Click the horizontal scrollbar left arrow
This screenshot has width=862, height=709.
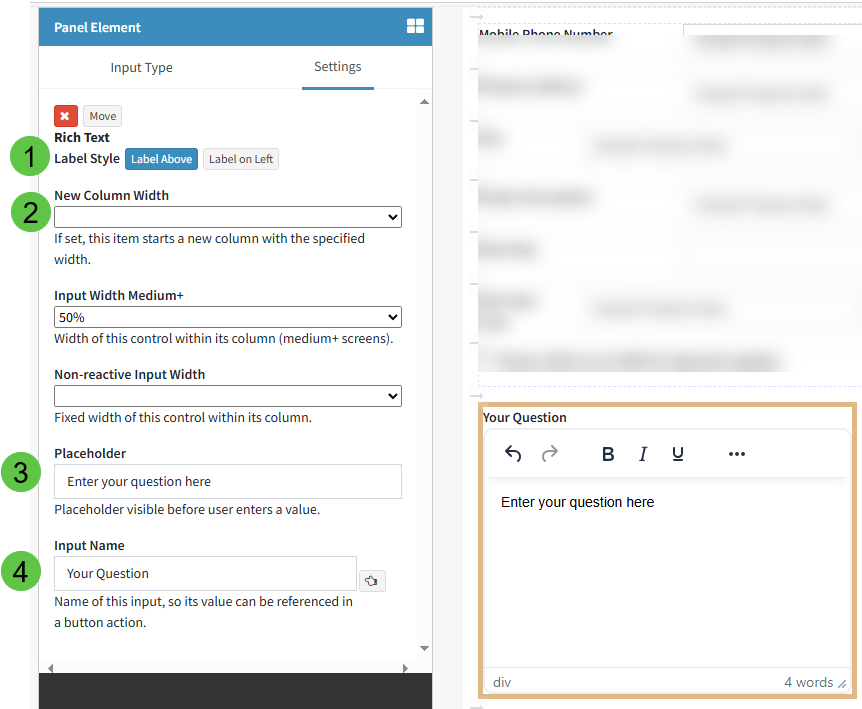tap(51, 668)
